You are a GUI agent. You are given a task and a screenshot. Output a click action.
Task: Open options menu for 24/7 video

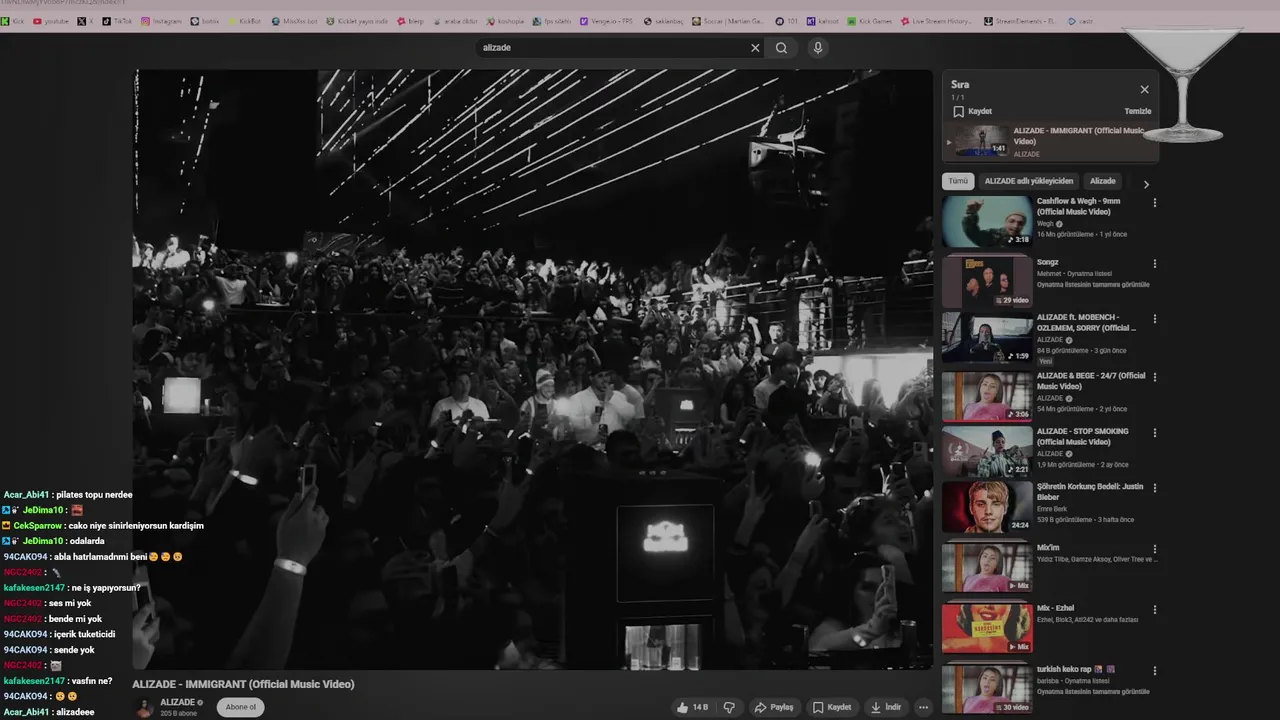click(x=1154, y=377)
